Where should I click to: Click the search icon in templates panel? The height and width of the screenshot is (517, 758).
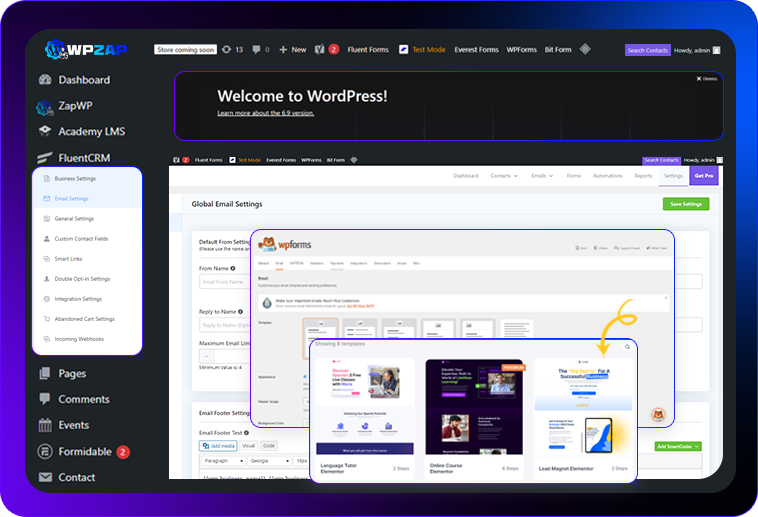click(627, 347)
